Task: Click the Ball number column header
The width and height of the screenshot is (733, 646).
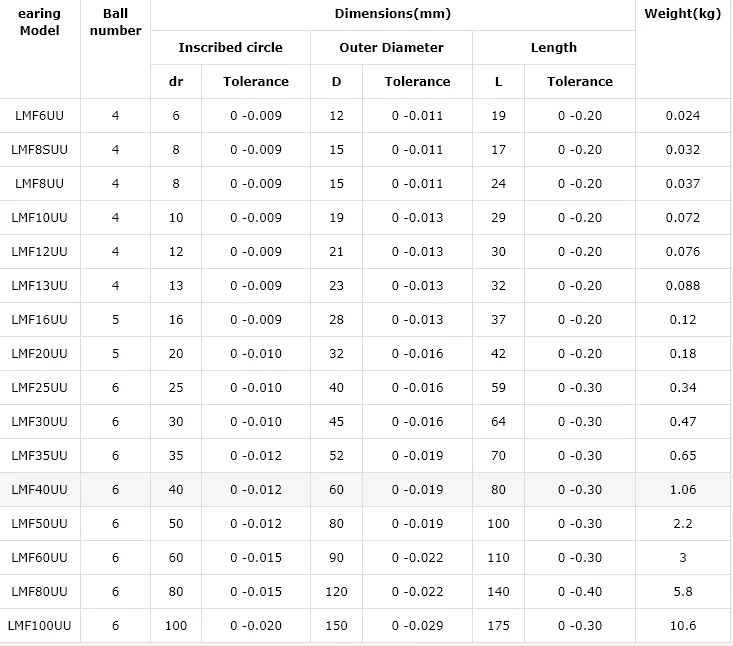Action: coord(116,22)
